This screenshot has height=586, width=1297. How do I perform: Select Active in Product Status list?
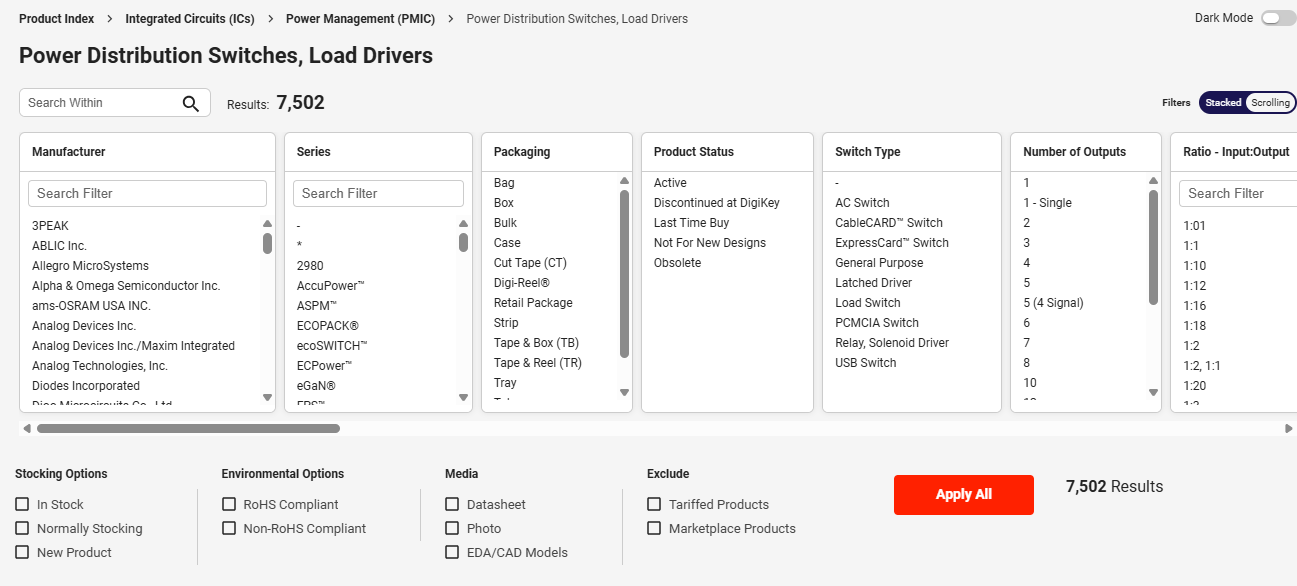(x=670, y=183)
